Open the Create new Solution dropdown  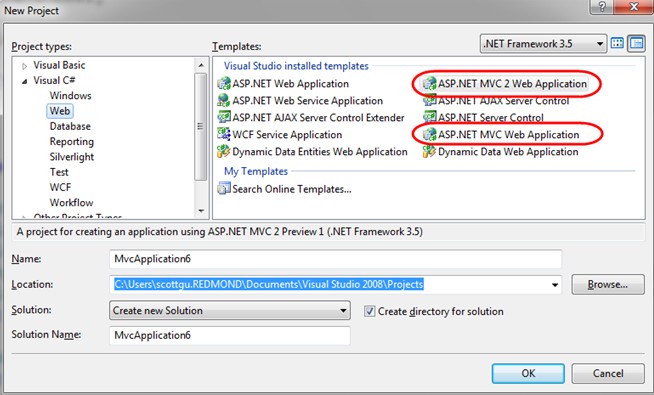click(x=230, y=311)
